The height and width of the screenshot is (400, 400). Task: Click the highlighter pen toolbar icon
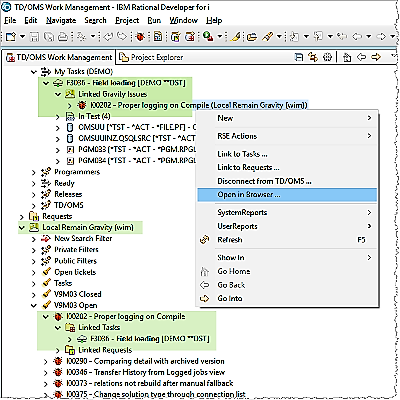(236, 36)
